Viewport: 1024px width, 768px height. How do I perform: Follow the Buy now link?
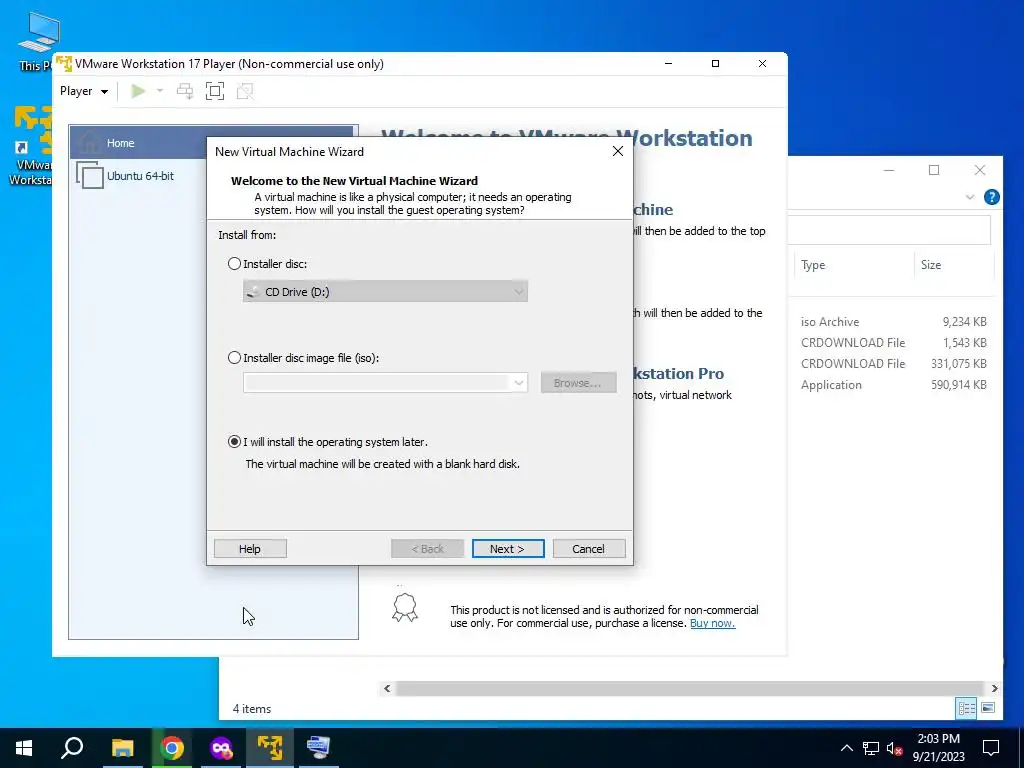click(712, 623)
